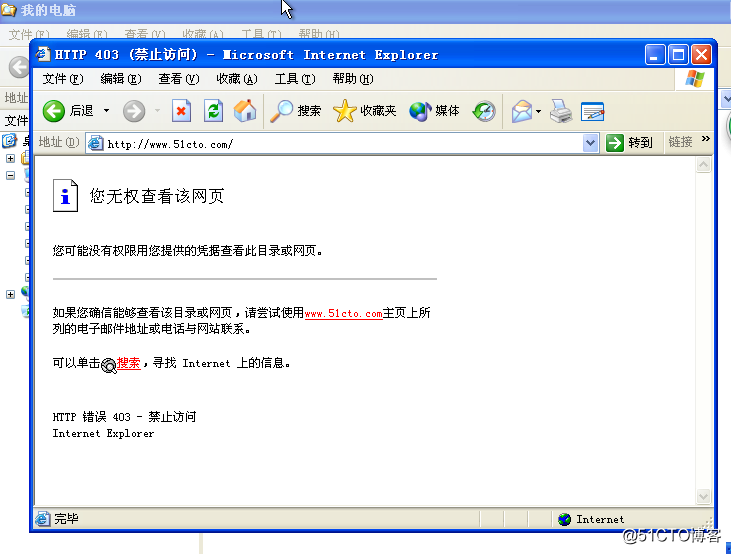Print the page with printer icon
The width and height of the screenshot is (731, 554).
tap(561, 111)
